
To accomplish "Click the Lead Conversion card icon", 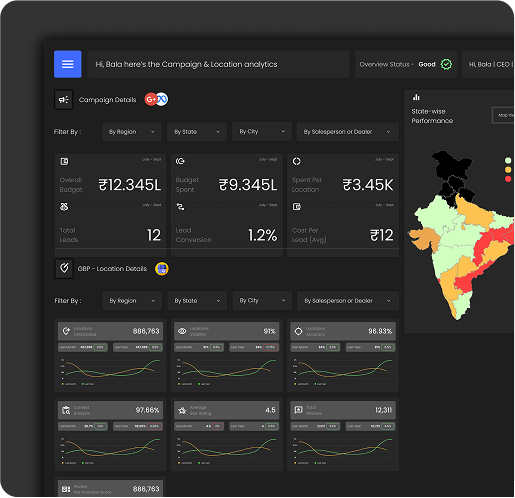I will (180, 207).
